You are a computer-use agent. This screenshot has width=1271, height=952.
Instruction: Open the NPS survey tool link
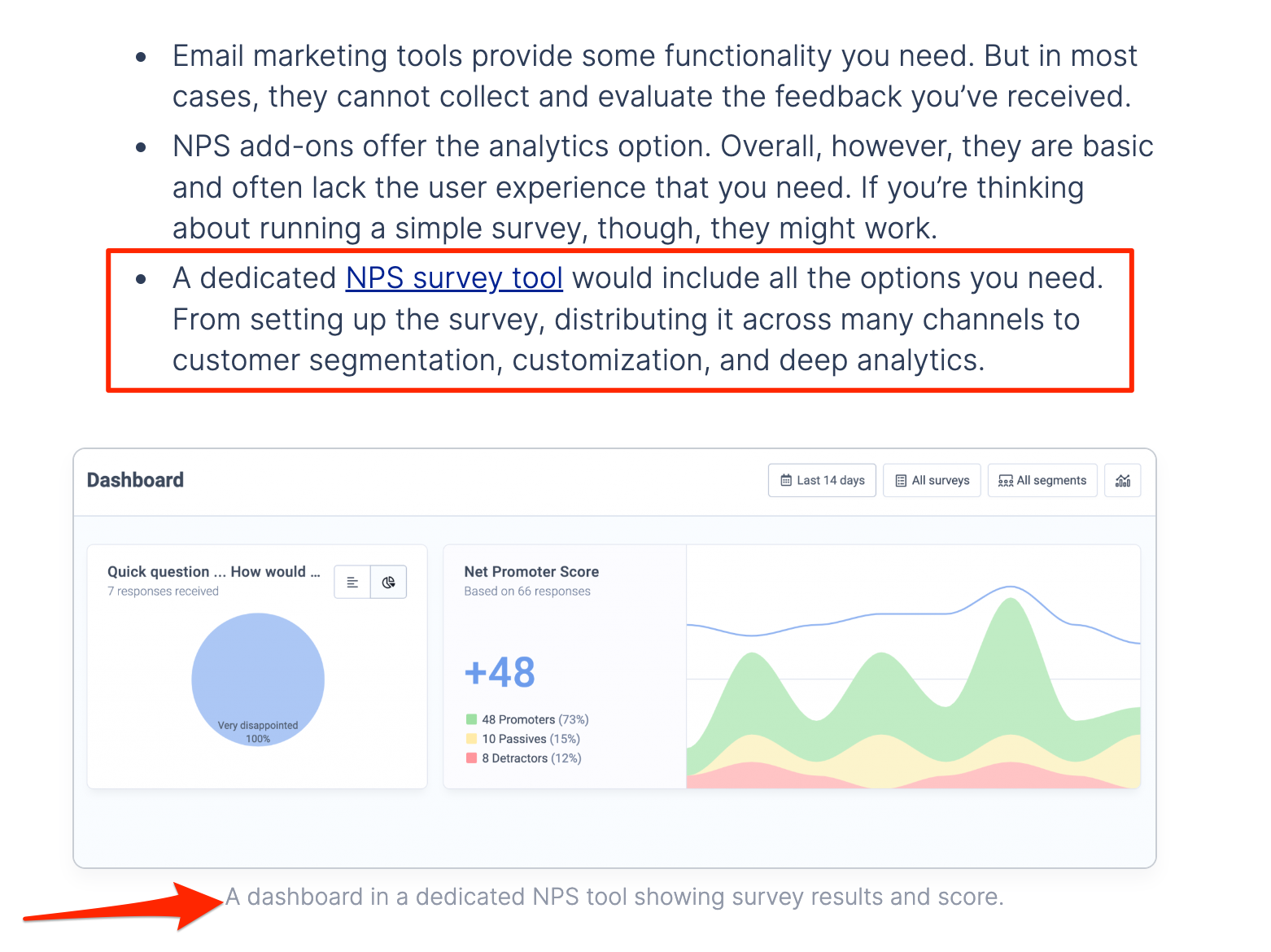tap(454, 278)
